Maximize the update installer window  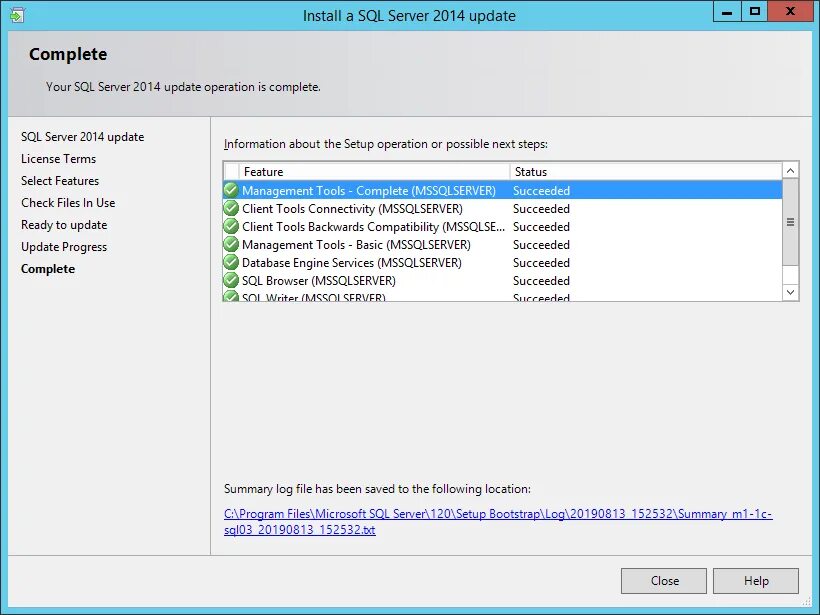(x=755, y=12)
